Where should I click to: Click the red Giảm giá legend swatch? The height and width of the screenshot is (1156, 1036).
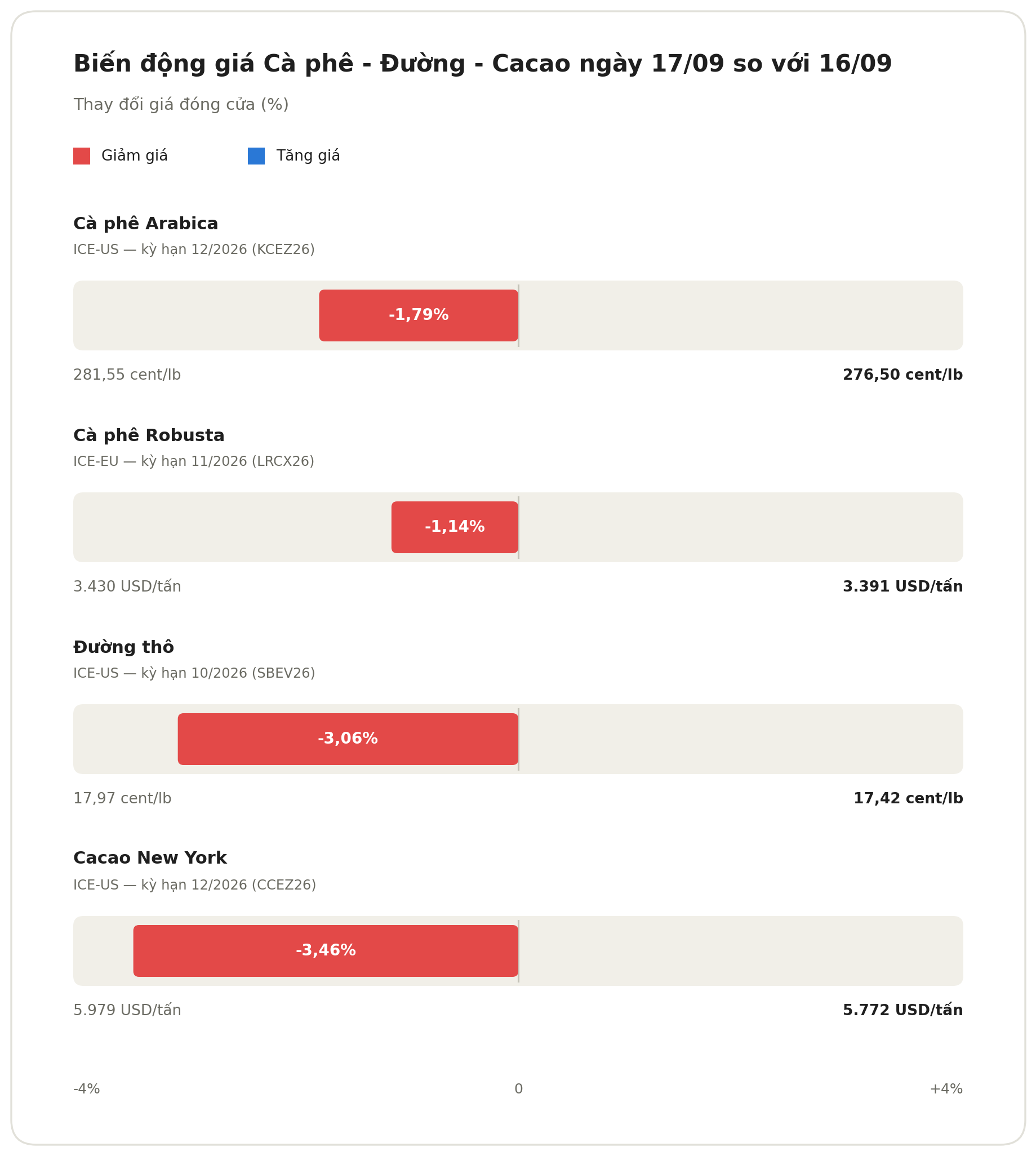tap(81, 156)
